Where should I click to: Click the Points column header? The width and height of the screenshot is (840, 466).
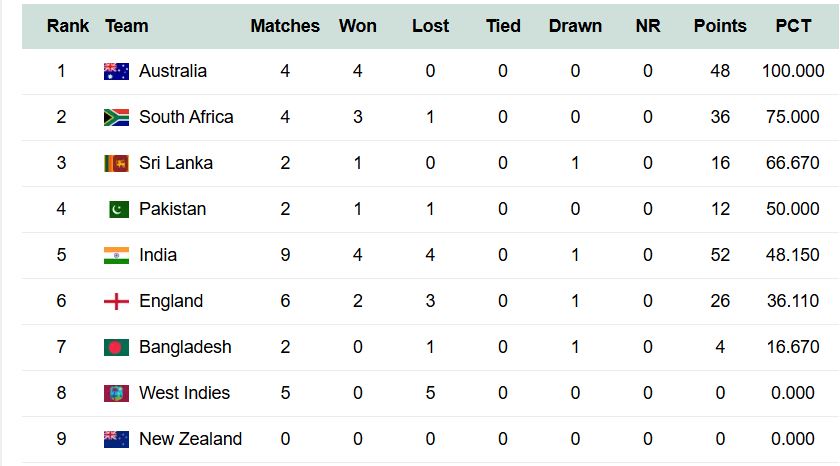tap(720, 25)
